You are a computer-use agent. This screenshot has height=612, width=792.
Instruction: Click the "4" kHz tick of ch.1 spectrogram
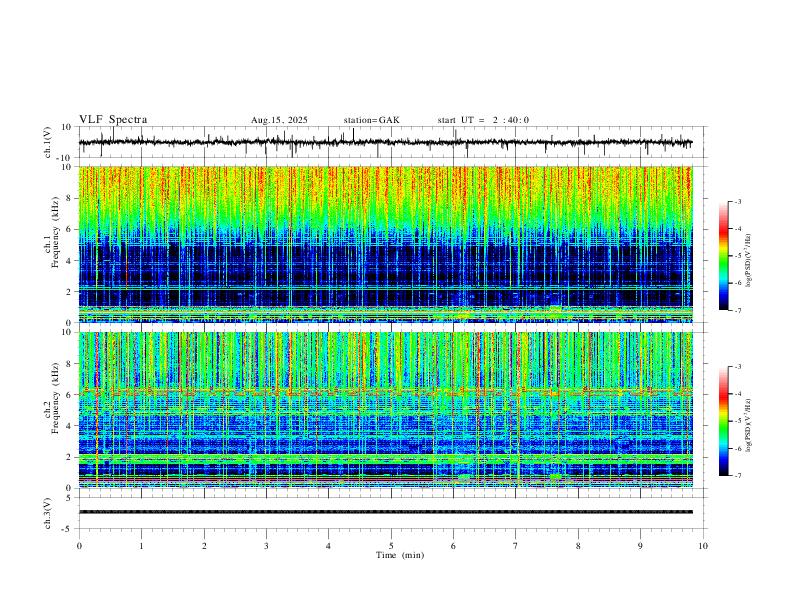[x=69, y=261]
